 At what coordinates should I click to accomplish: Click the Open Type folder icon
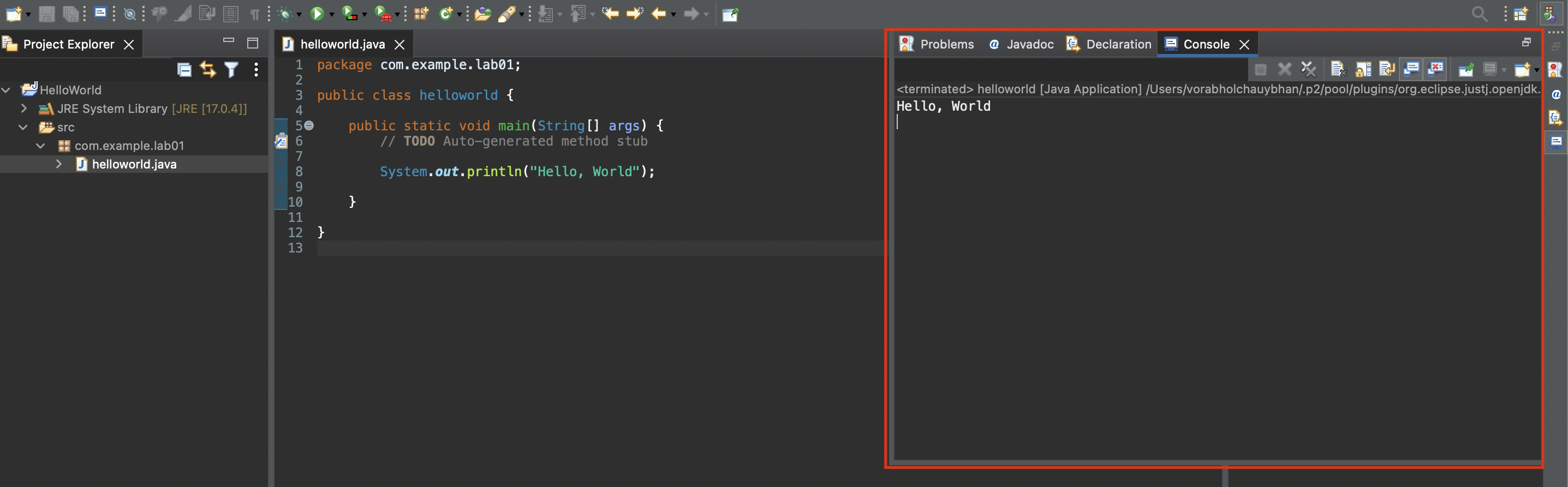pos(482,14)
